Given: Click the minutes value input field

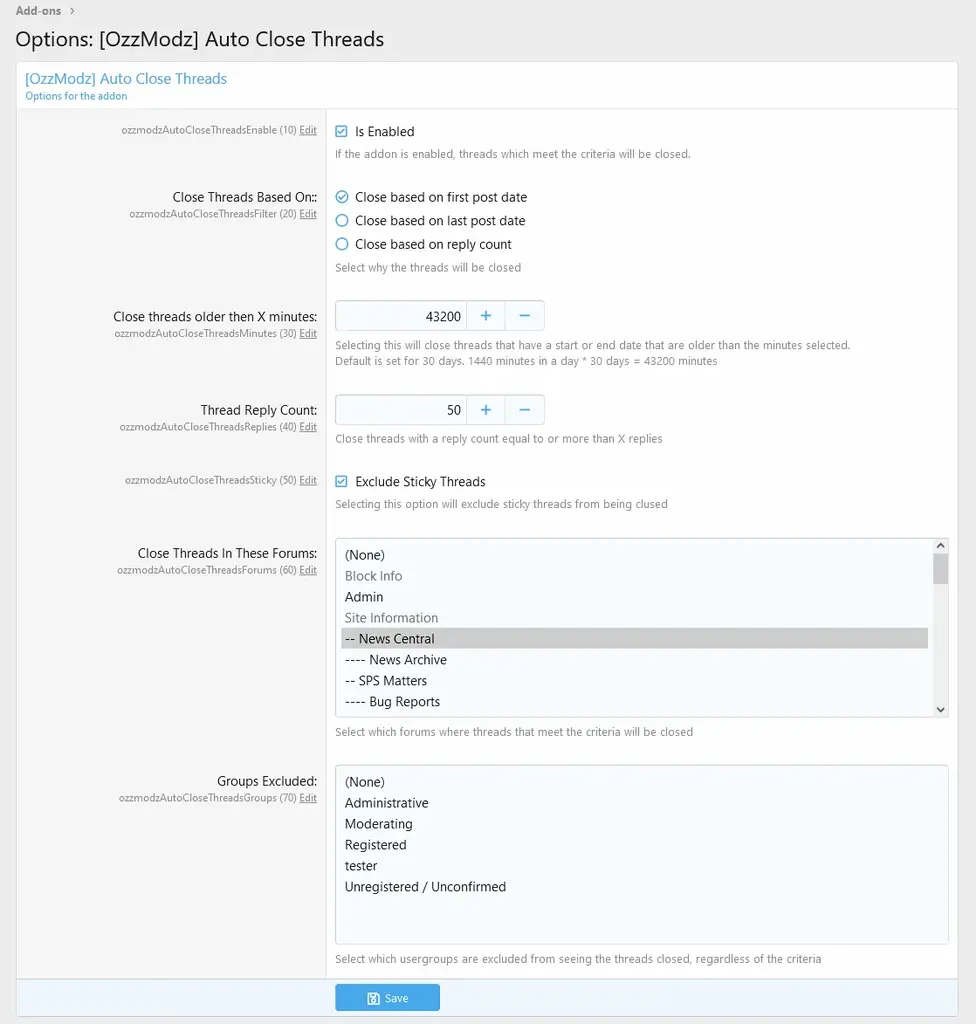Looking at the screenshot, I should [401, 316].
